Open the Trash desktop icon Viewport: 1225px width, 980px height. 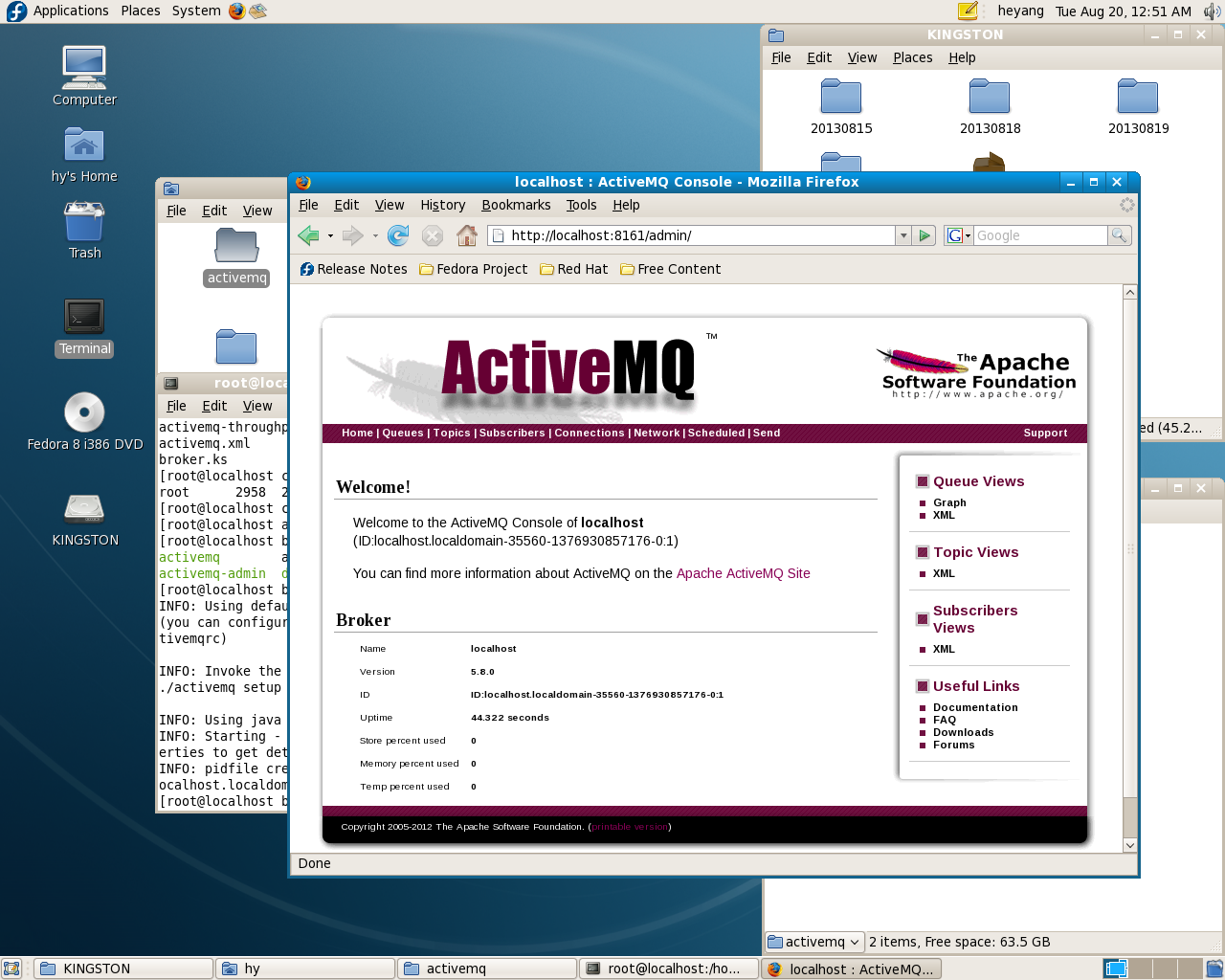84,231
